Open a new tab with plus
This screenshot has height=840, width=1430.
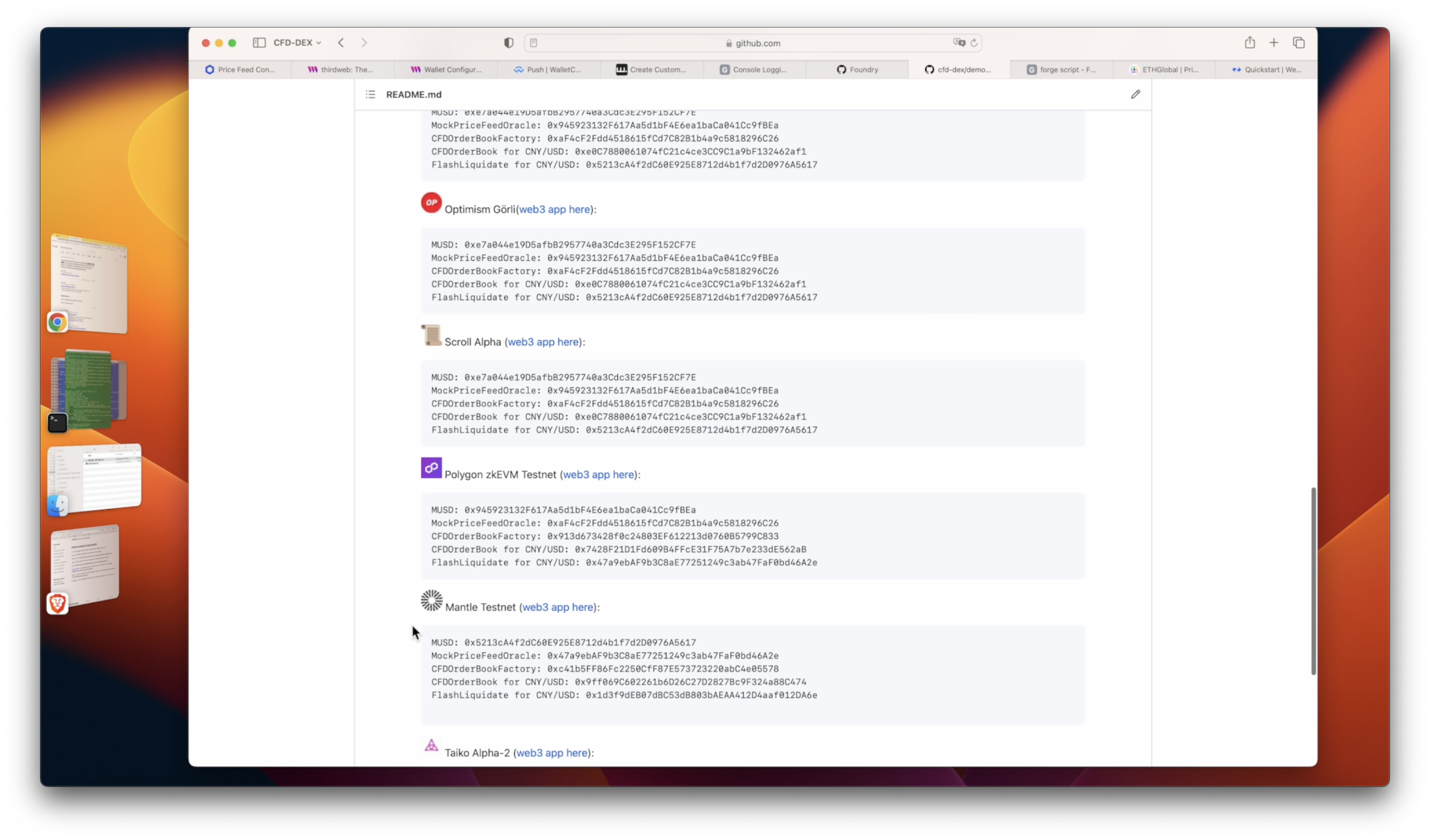coord(1273,43)
